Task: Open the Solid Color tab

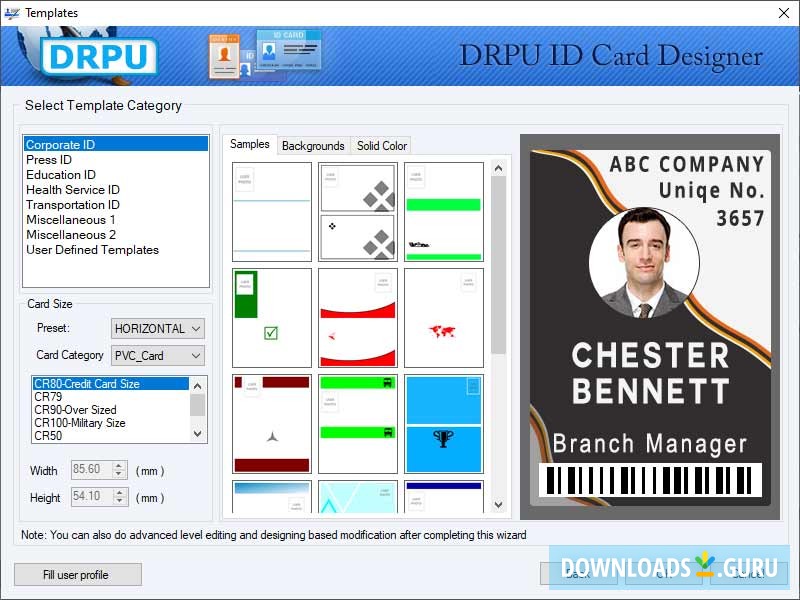Action: pos(381,146)
